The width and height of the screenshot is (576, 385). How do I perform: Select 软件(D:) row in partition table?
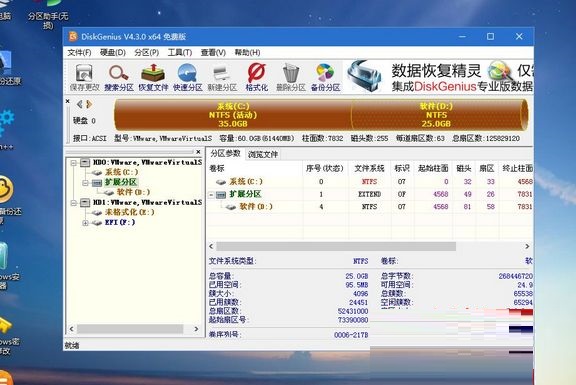pyautogui.click(x=370, y=206)
